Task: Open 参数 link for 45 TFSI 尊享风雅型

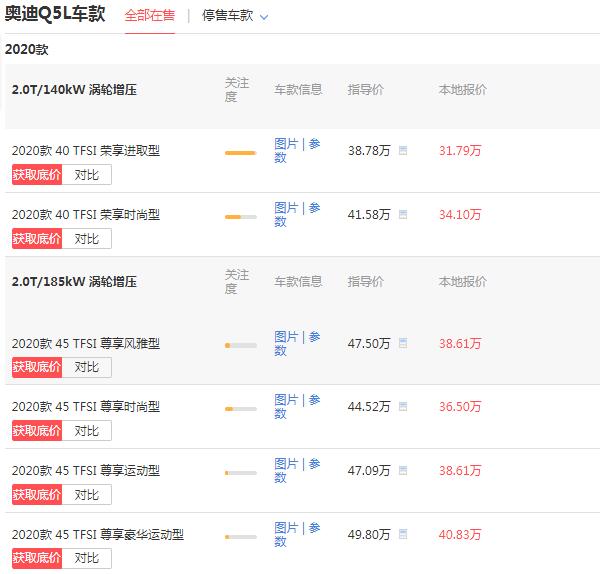Action: click(314, 337)
